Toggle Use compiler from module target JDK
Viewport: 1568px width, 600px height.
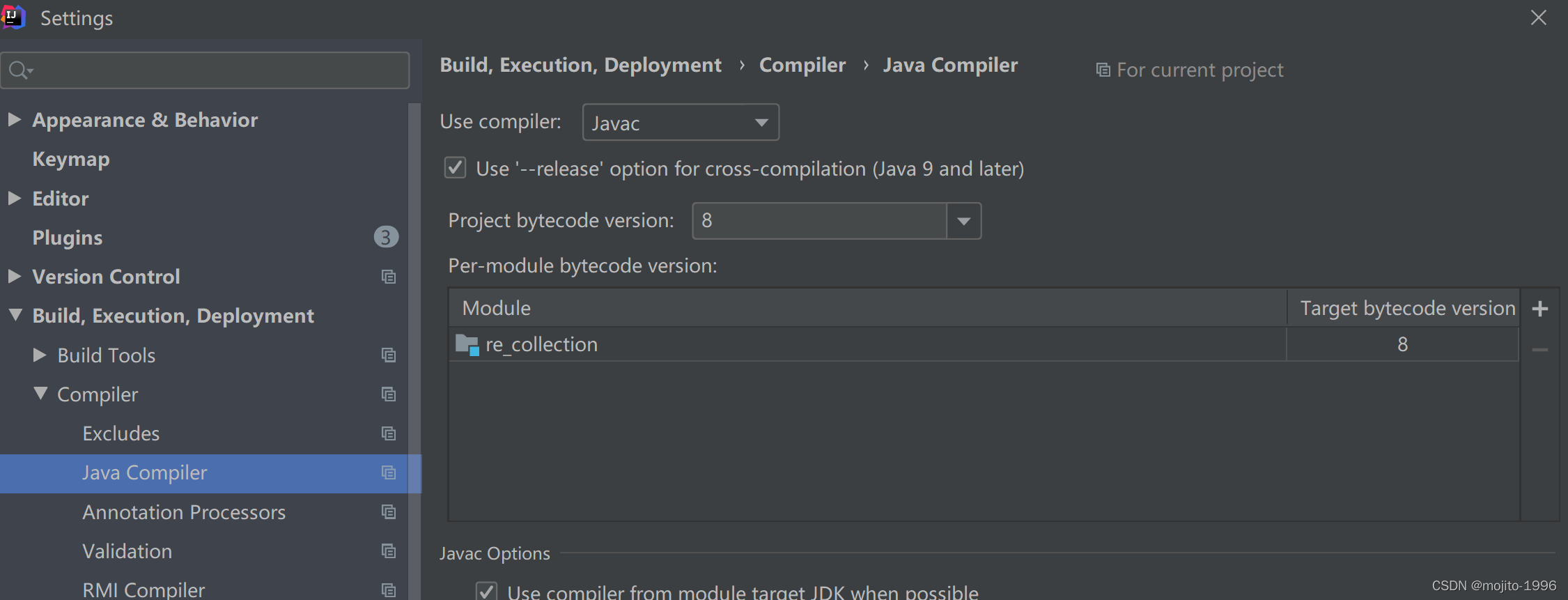tap(486, 592)
